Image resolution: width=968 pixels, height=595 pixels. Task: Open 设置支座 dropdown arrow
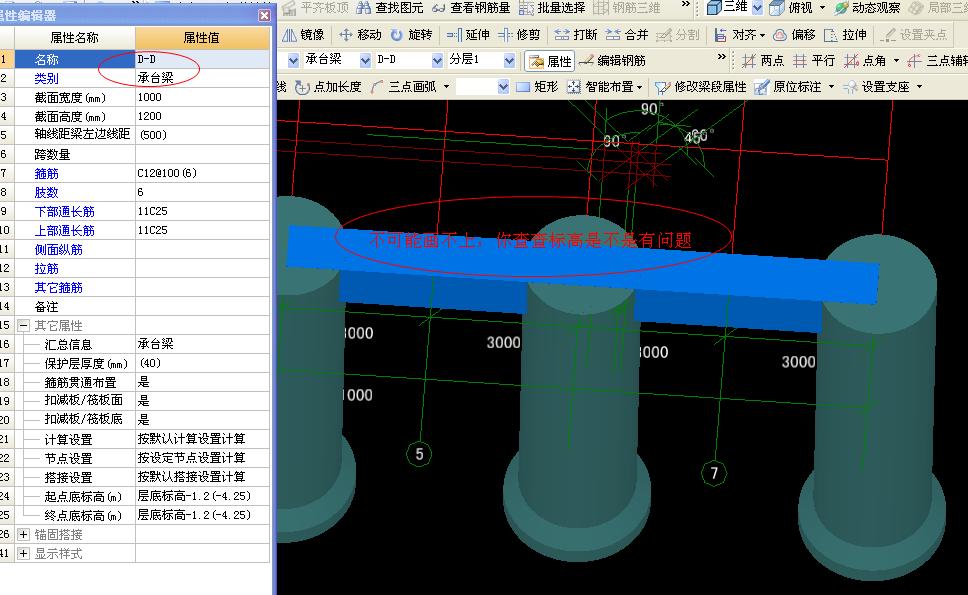pyautogui.click(x=920, y=87)
